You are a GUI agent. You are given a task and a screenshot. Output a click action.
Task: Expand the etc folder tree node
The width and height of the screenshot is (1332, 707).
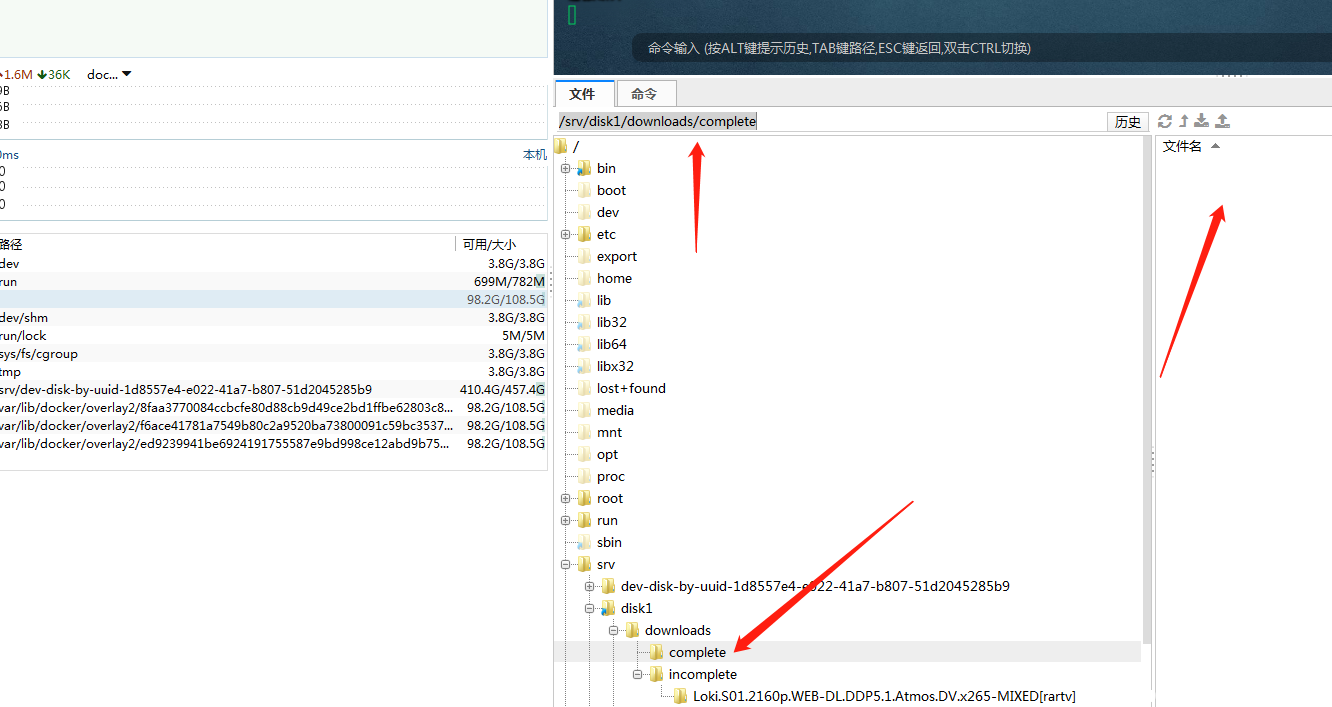[x=566, y=234]
